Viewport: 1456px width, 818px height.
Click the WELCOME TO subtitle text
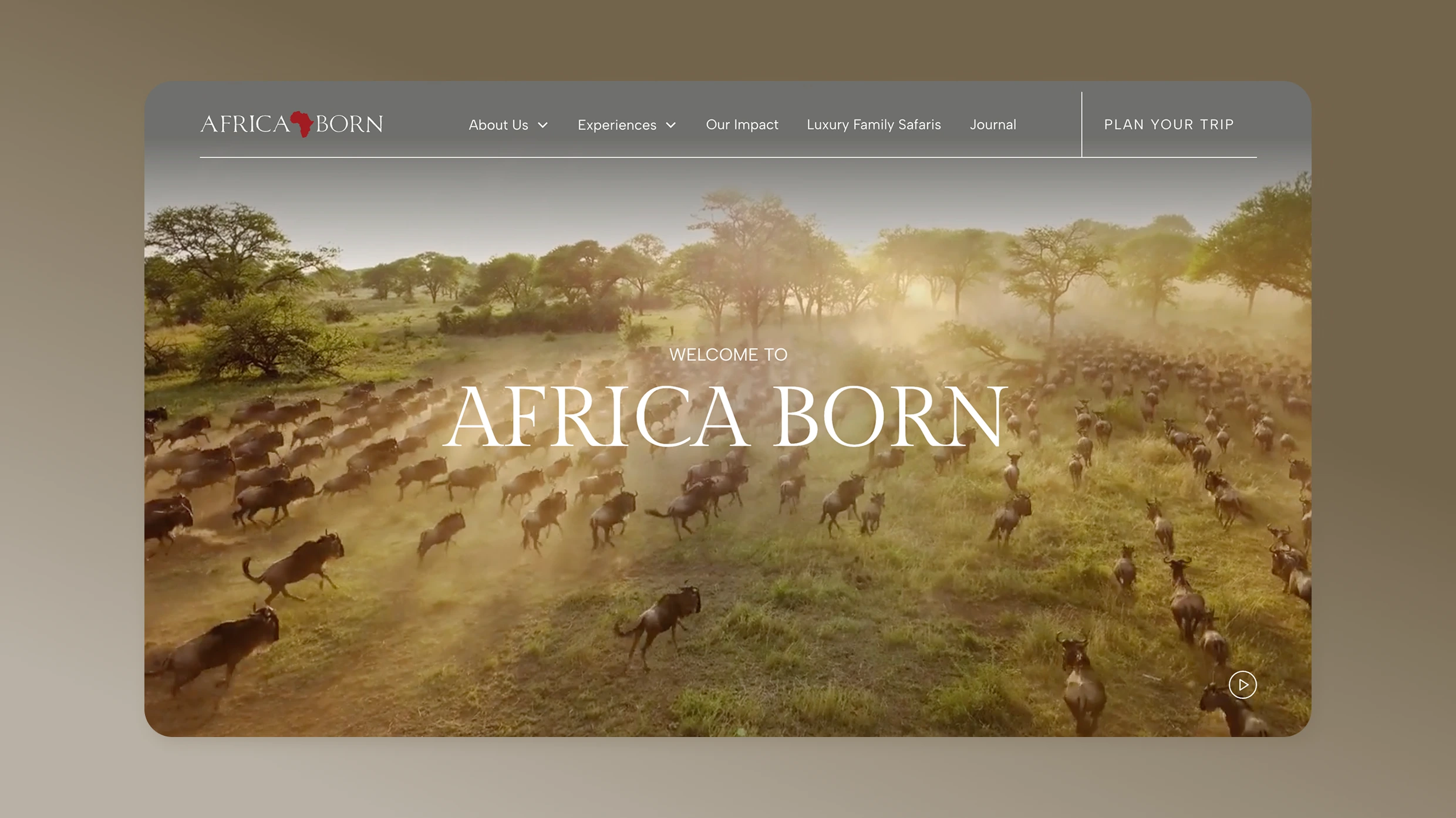tap(728, 354)
